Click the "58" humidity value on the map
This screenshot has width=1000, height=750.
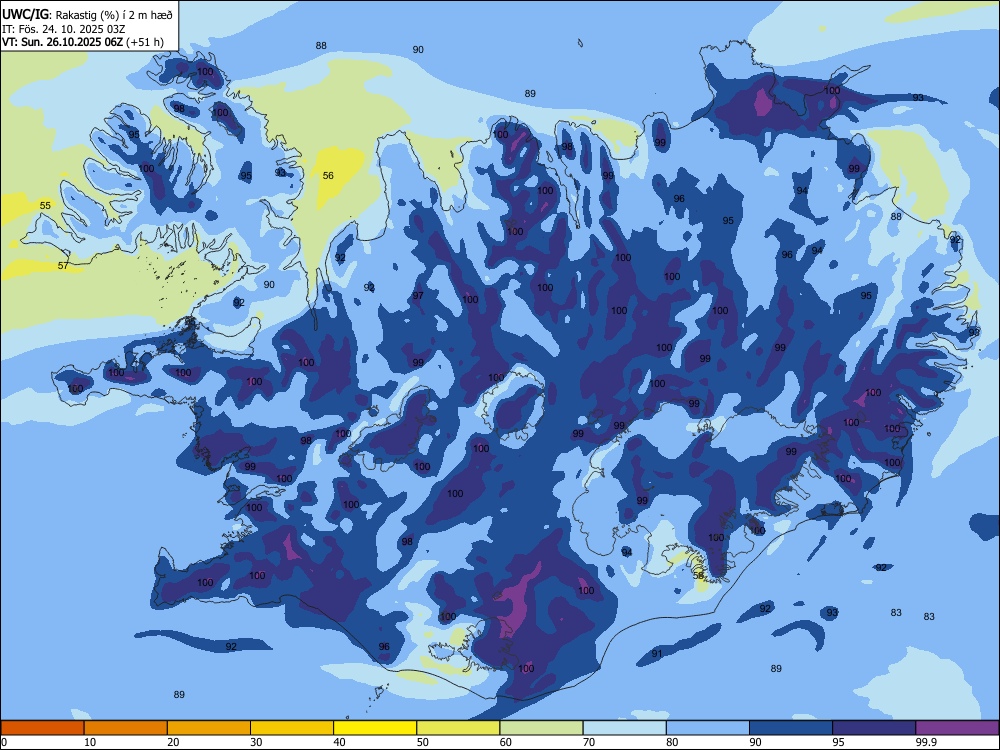(698, 575)
